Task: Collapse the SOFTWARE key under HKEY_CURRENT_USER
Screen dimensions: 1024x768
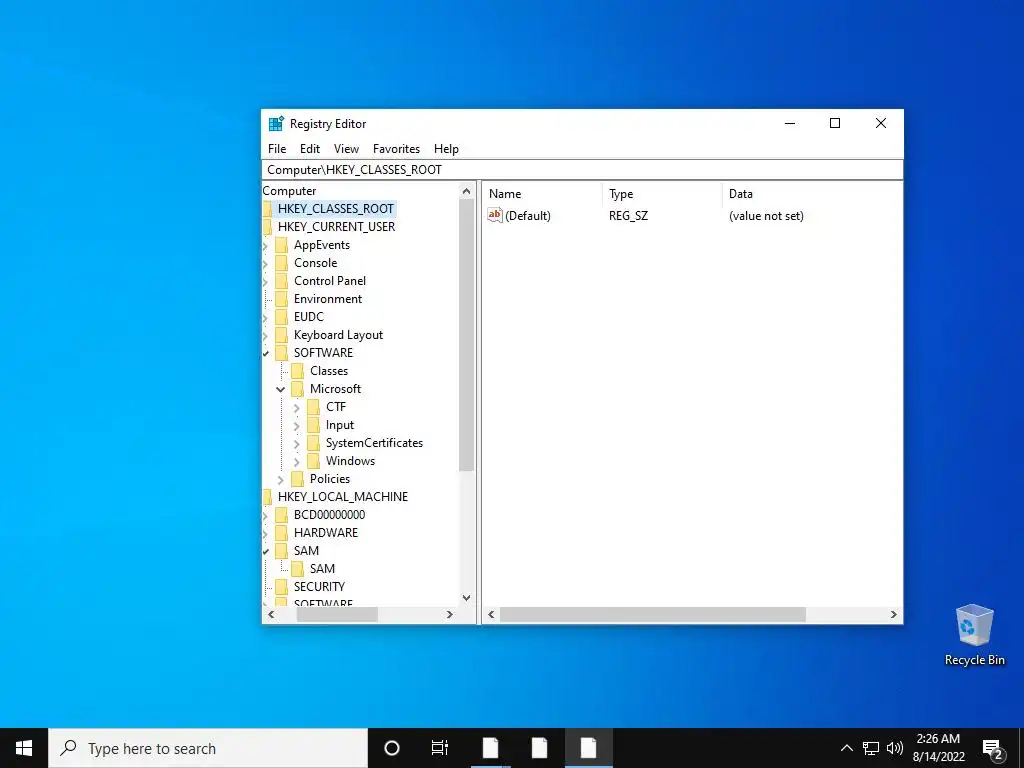Action: point(266,353)
